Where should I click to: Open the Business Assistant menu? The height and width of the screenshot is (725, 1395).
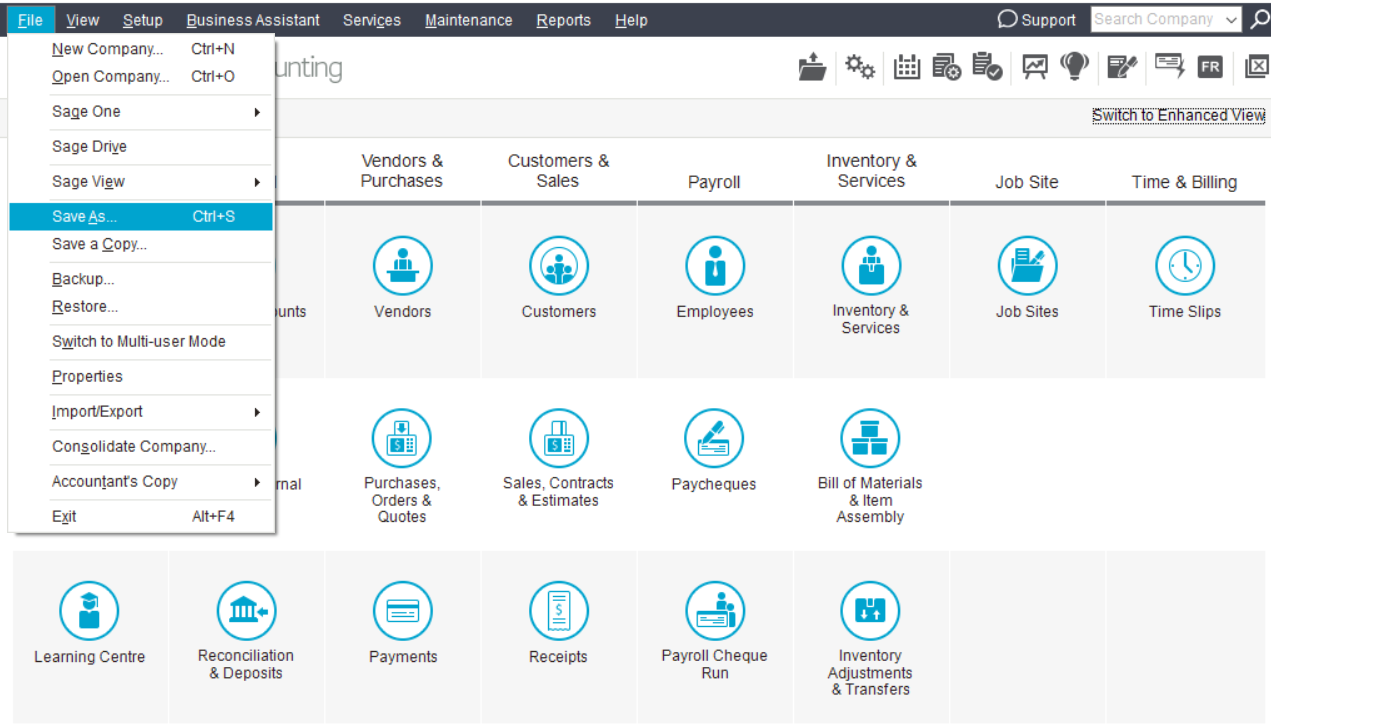coord(253,20)
